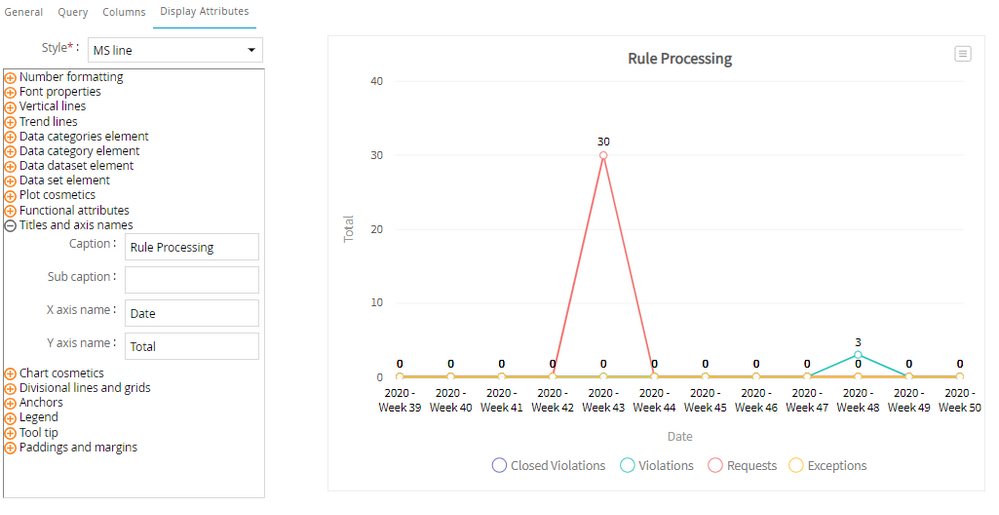The height and width of the screenshot is (515, 999).
Task: Expand the Number formatting section
Action: pos(11,77)
